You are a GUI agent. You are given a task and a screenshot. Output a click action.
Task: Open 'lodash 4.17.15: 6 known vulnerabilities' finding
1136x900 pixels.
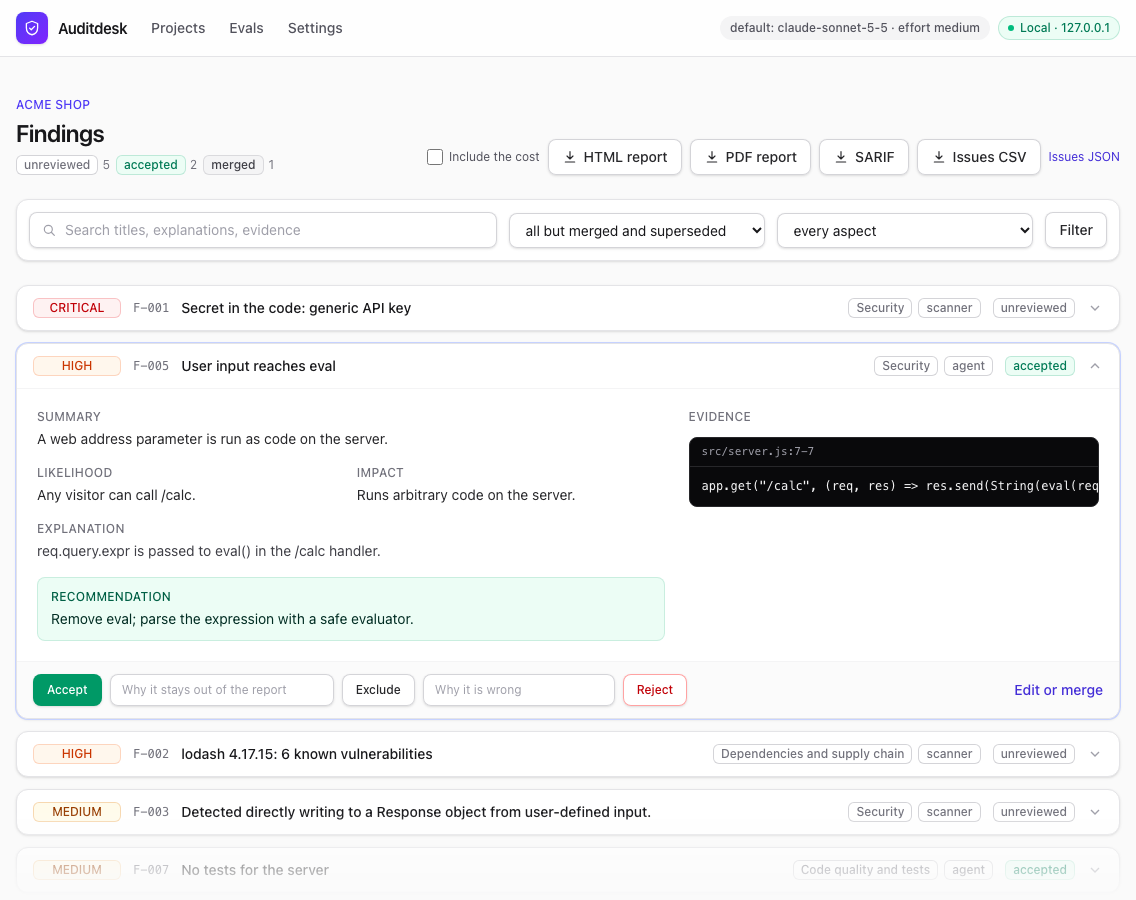[x=307, y=754]
